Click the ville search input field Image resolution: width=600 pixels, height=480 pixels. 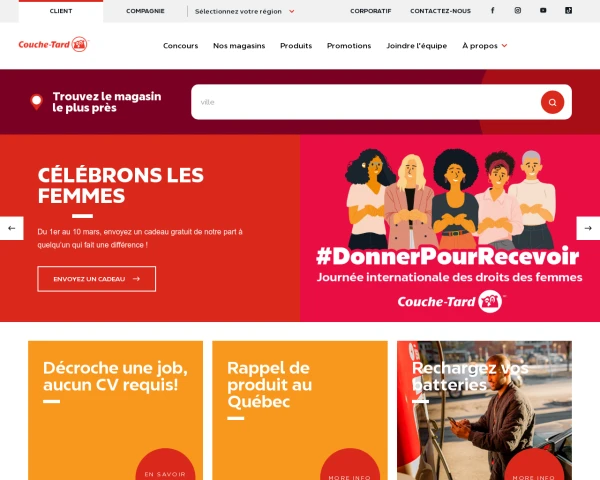[365, 102]
